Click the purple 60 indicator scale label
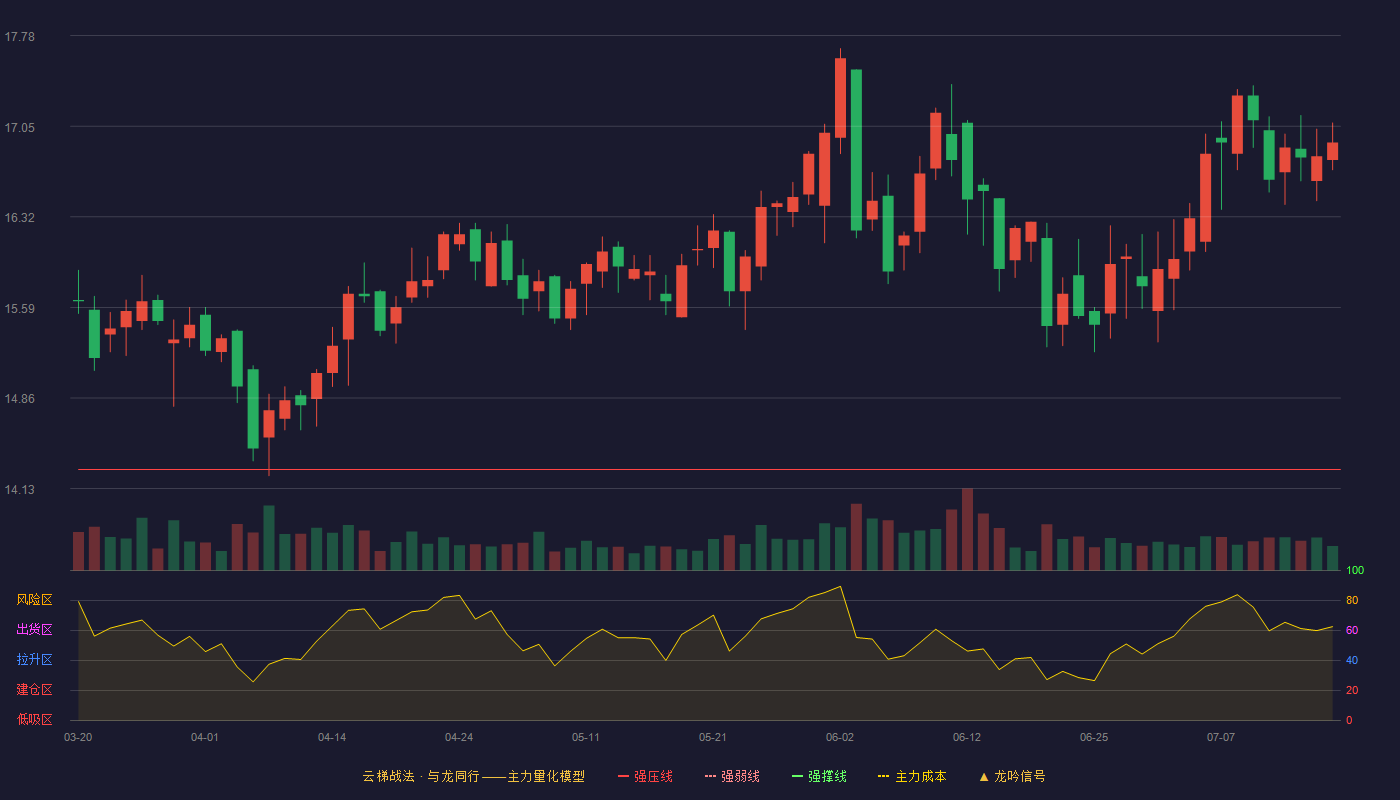 pyautogui.click(x=1352, y=630)
